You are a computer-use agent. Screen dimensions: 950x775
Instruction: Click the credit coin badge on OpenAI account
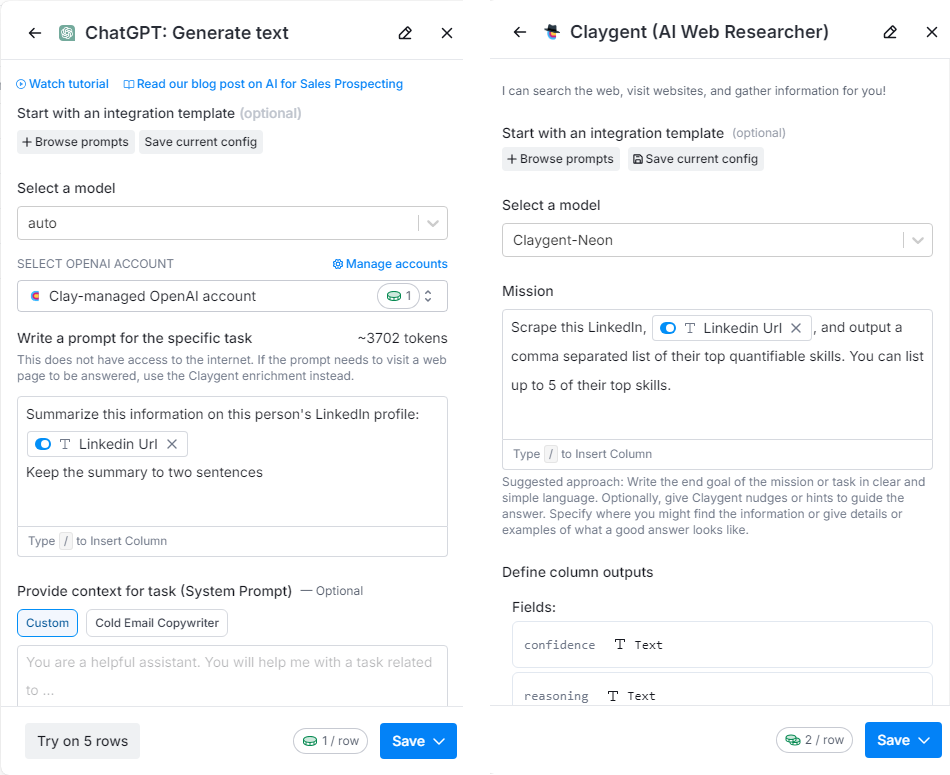click(399, 296)
